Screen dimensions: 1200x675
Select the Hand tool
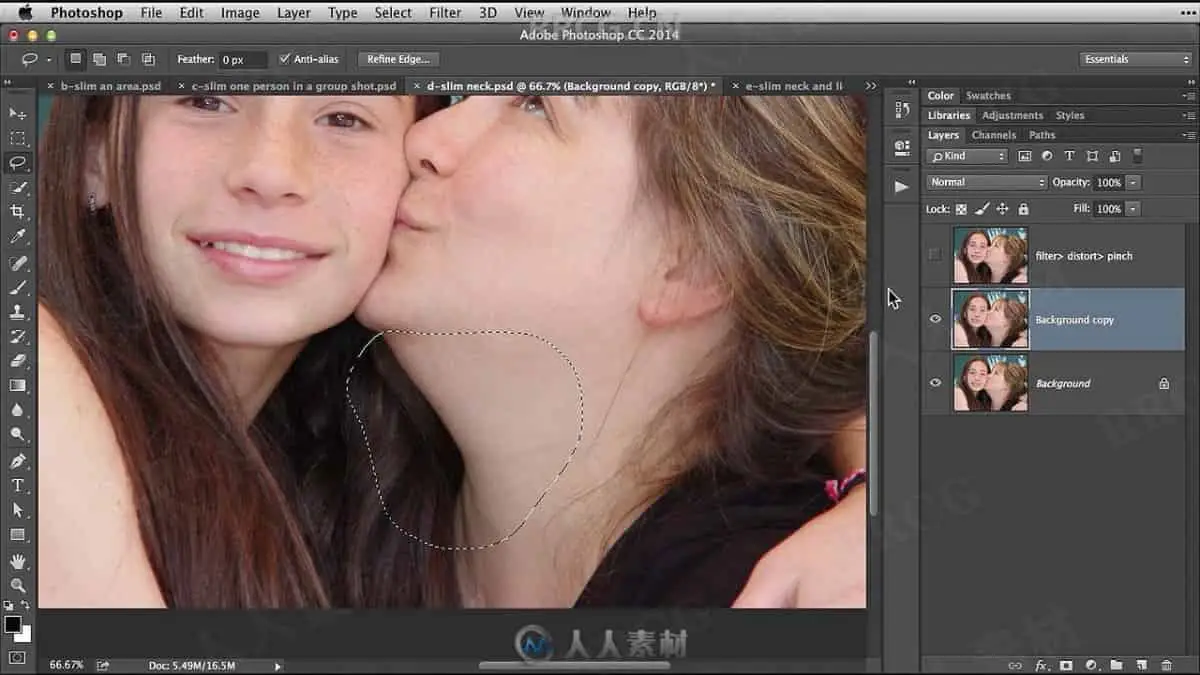click(18, 561)
